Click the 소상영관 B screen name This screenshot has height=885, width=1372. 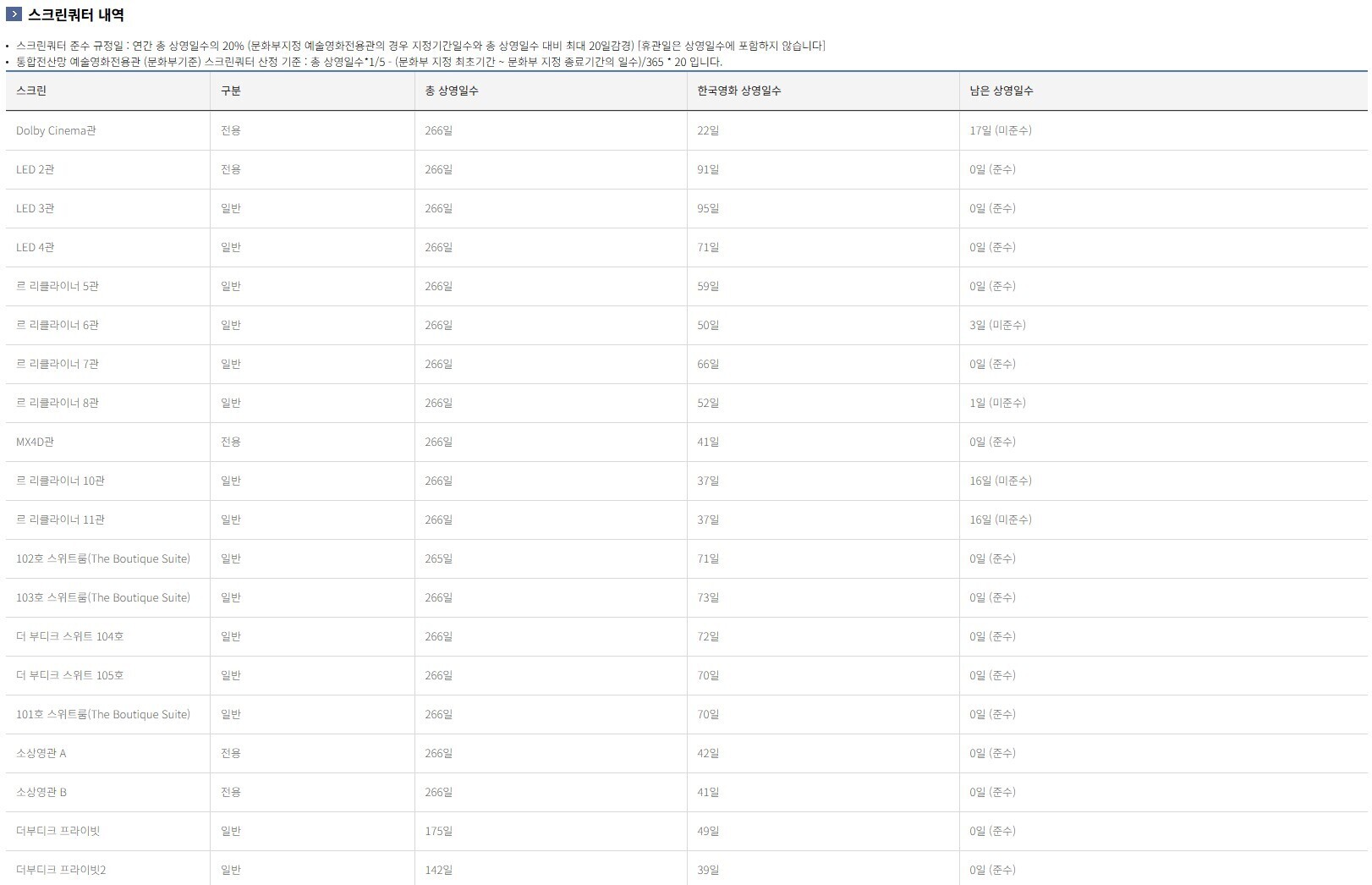[x=41, y=792]
